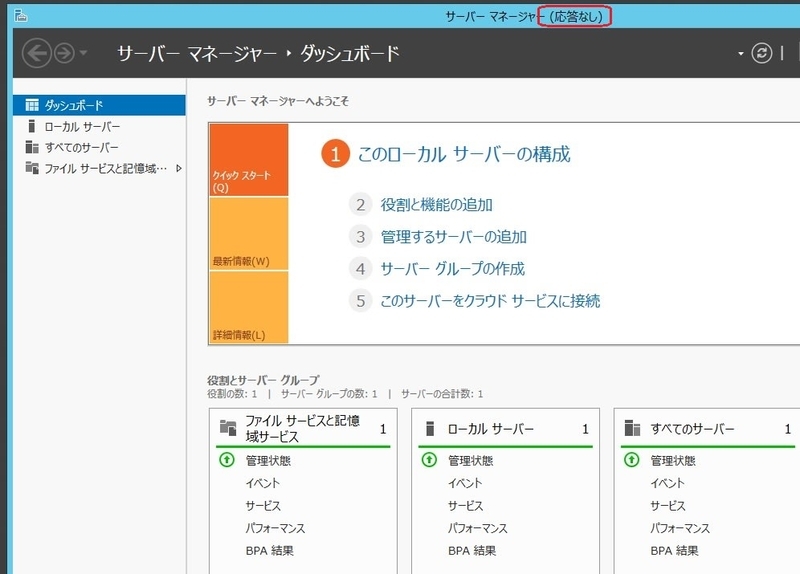The width and height of the screenshot is (800, 574).
Task: Click the Server Manager title bar icon
Action: click(x=20, y=16)
